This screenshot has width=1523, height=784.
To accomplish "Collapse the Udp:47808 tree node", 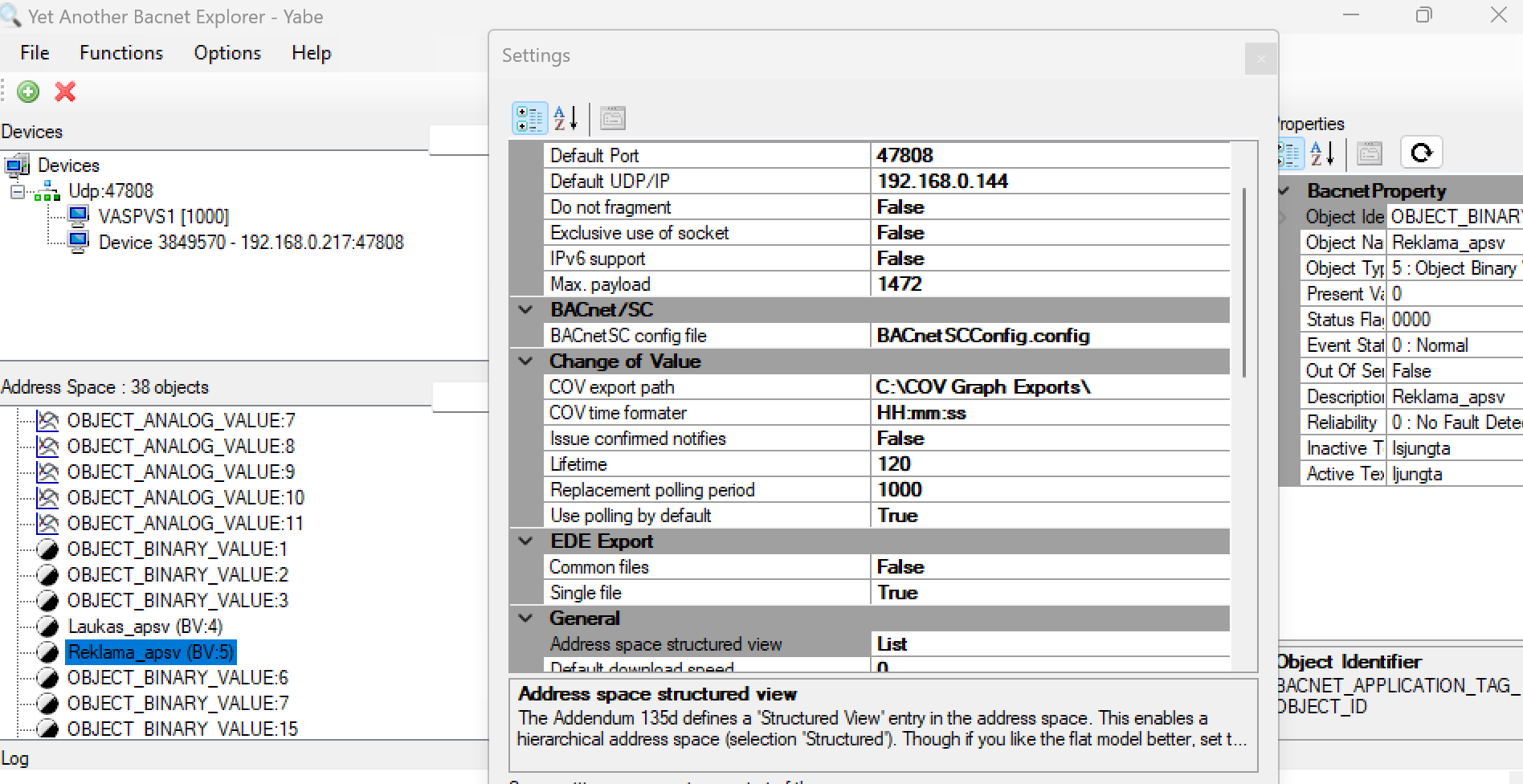I will 17,191.
